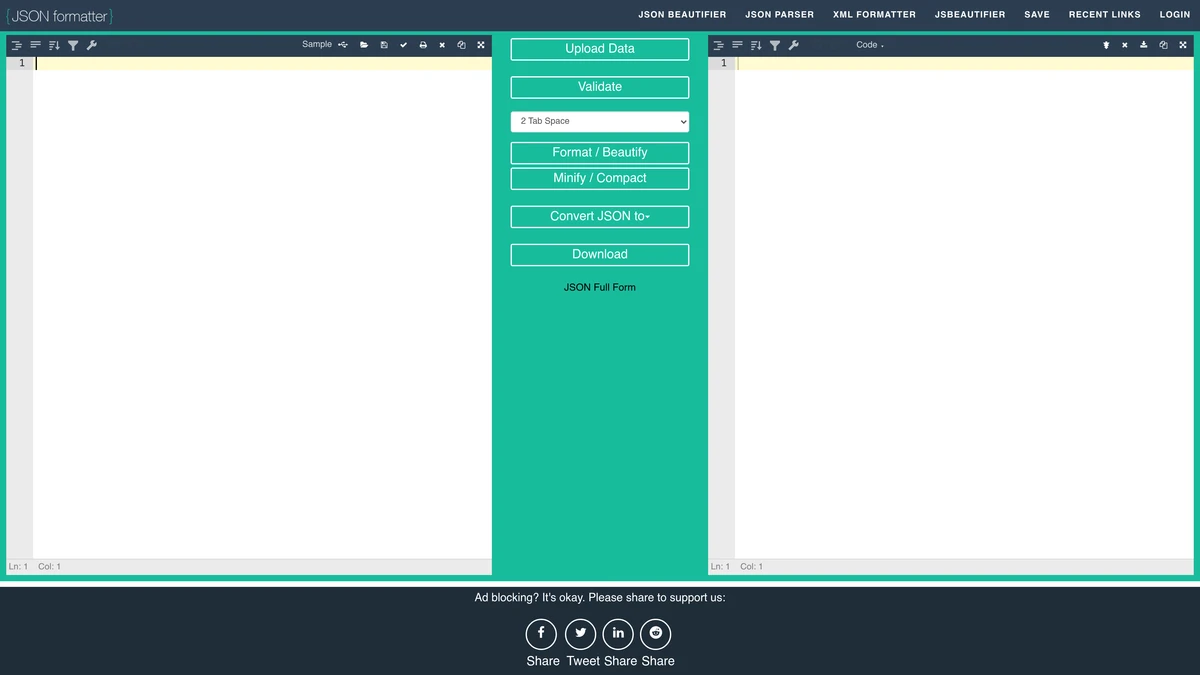This screenshot has width=1200, height=675.
Task: Validate input using the checkmark toolbar icon
Action: (403, 44)
